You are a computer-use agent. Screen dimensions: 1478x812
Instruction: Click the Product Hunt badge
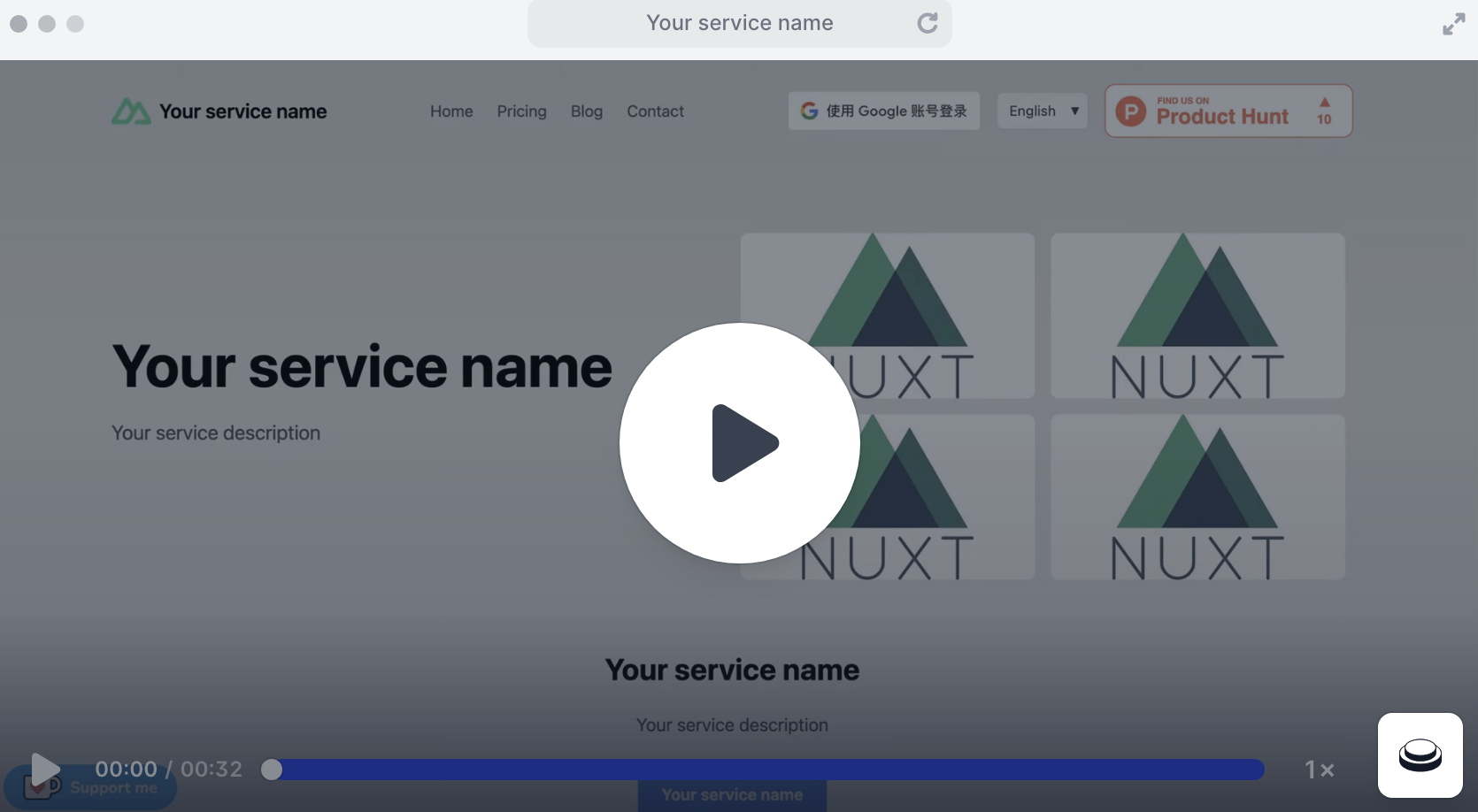click(1228, 111)
